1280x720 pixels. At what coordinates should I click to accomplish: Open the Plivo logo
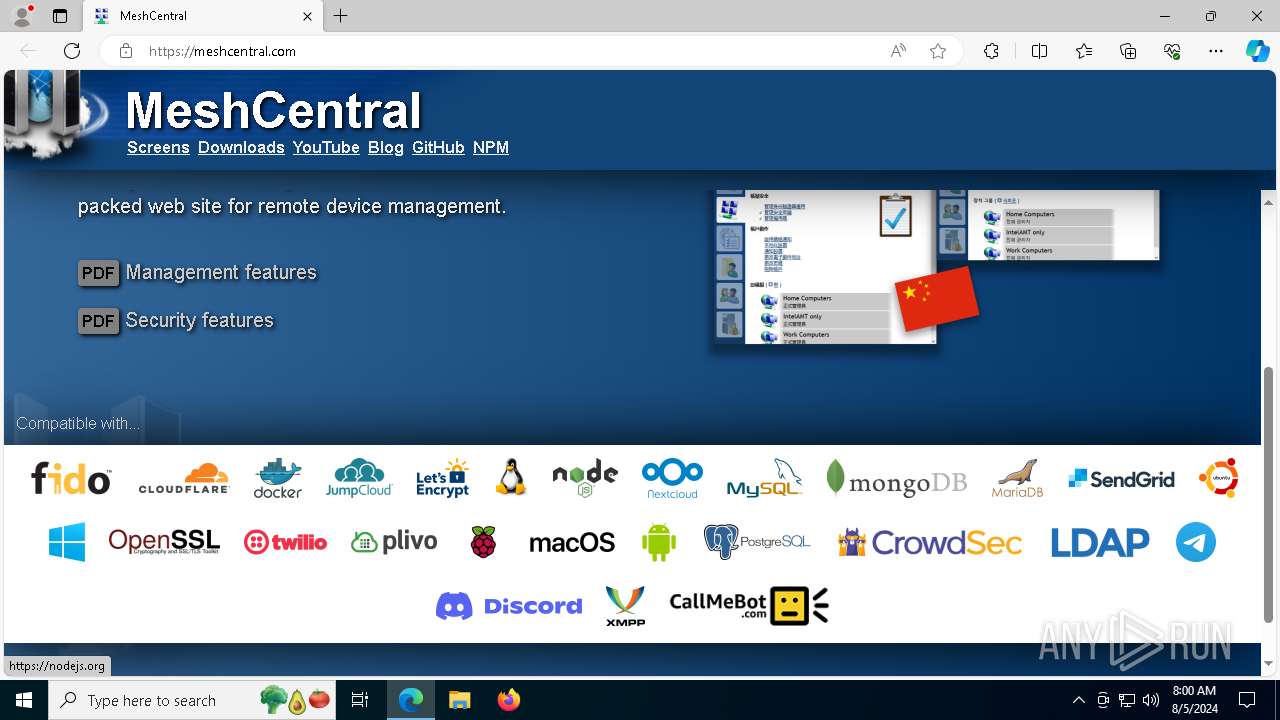394,542
